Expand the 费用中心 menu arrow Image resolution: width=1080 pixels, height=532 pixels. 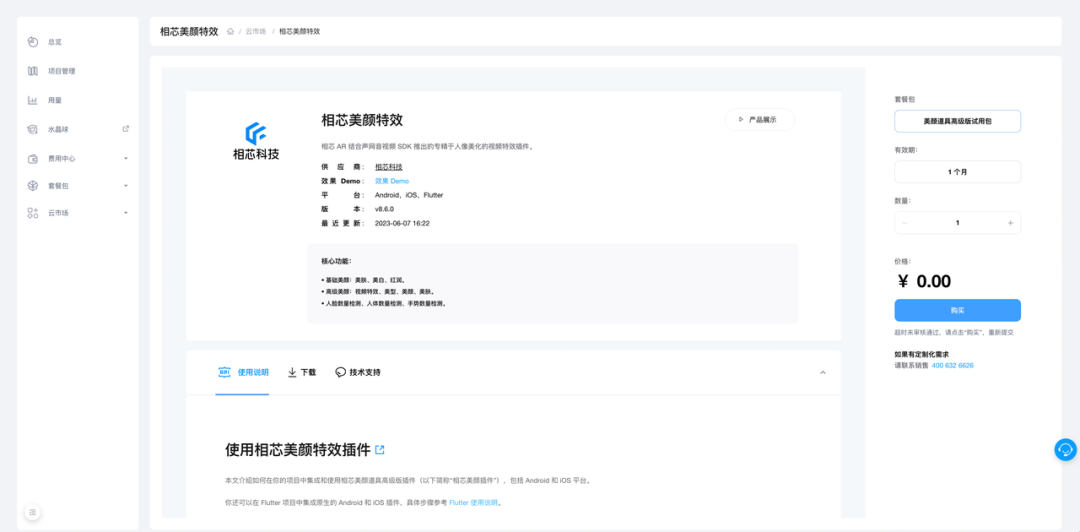click(126, 158)
